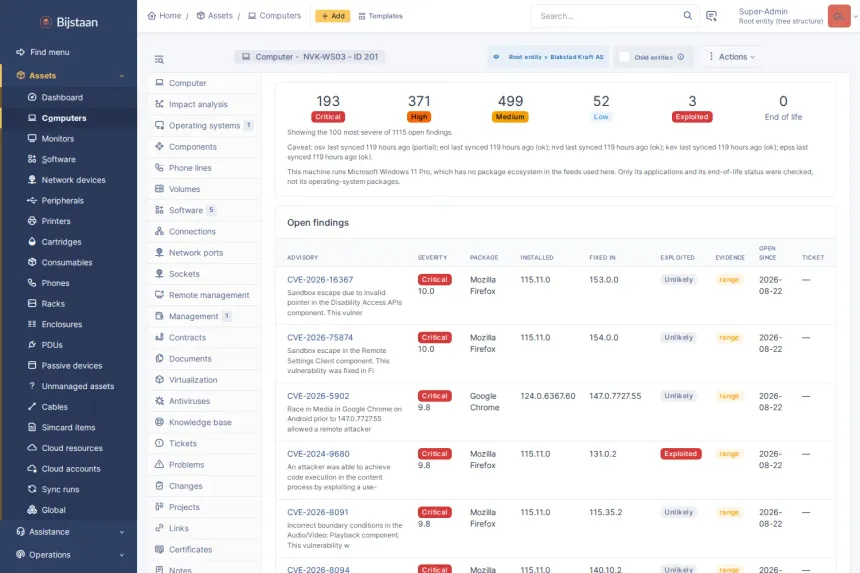Open the Components tab
Image resolution: width=860 pixels, height=573 pixels.
pyautogui.click(x=204, y=147)
